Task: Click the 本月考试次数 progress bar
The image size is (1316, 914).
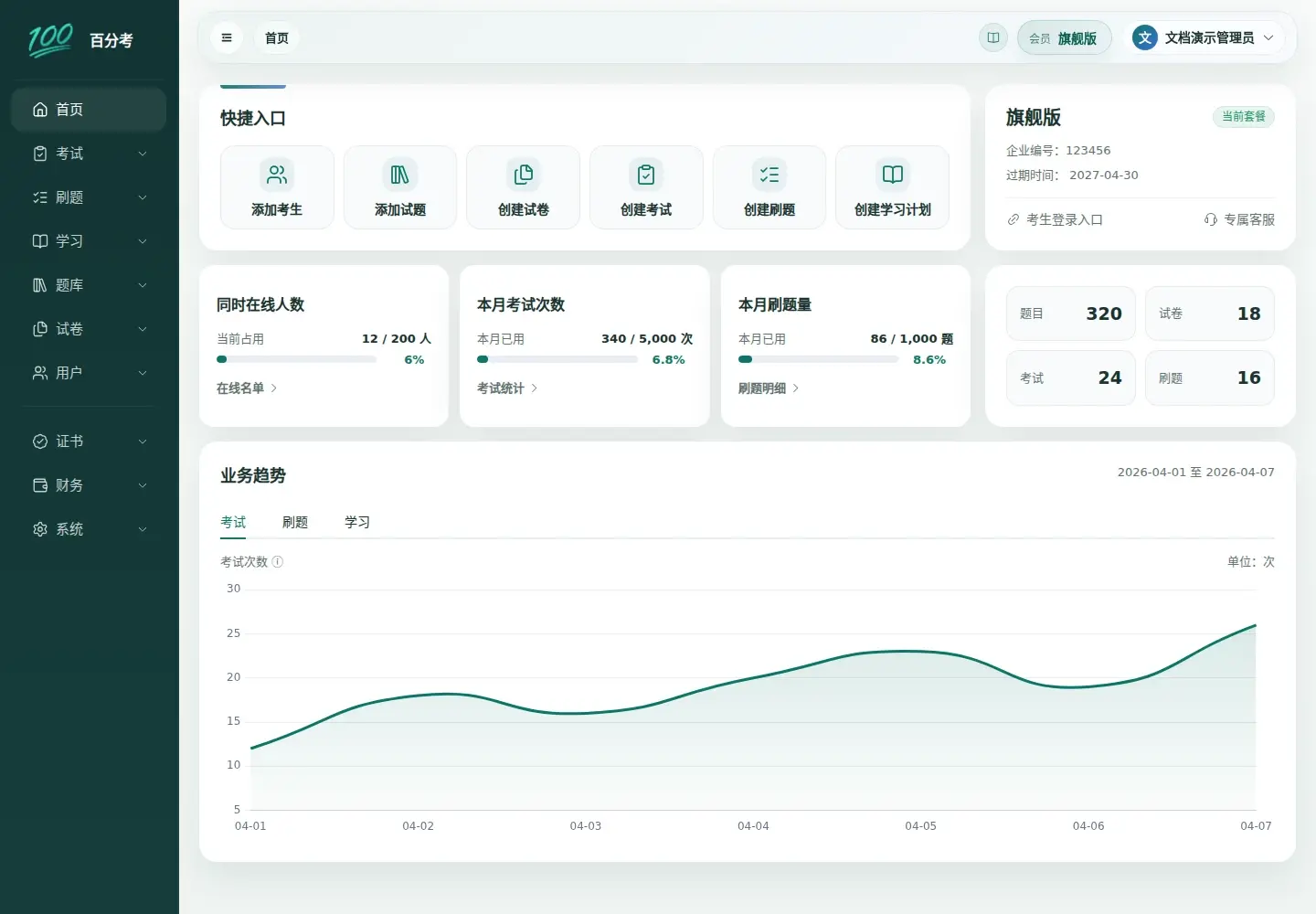Action: (x=557, y=359)
